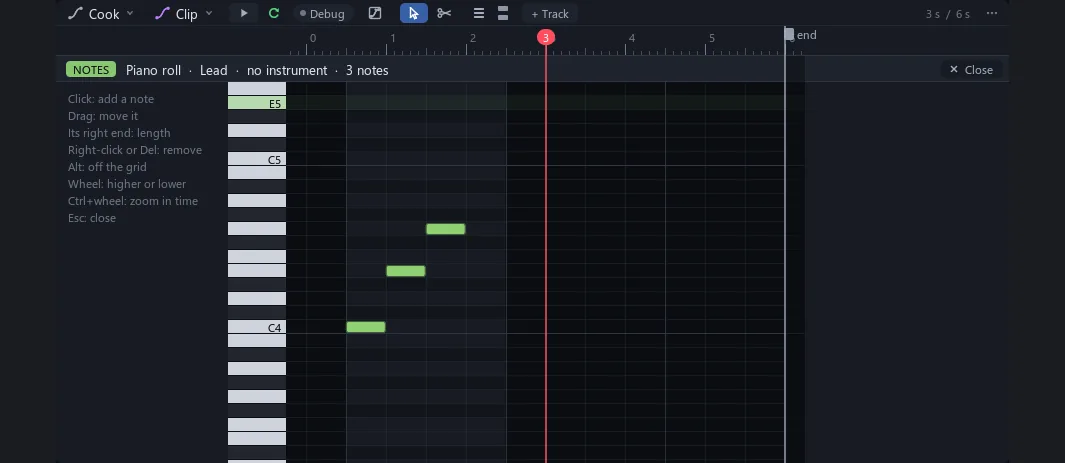Open the Cook dropdown menu
The height and width of the screenshot is (463, 1065).
[101, 14]
